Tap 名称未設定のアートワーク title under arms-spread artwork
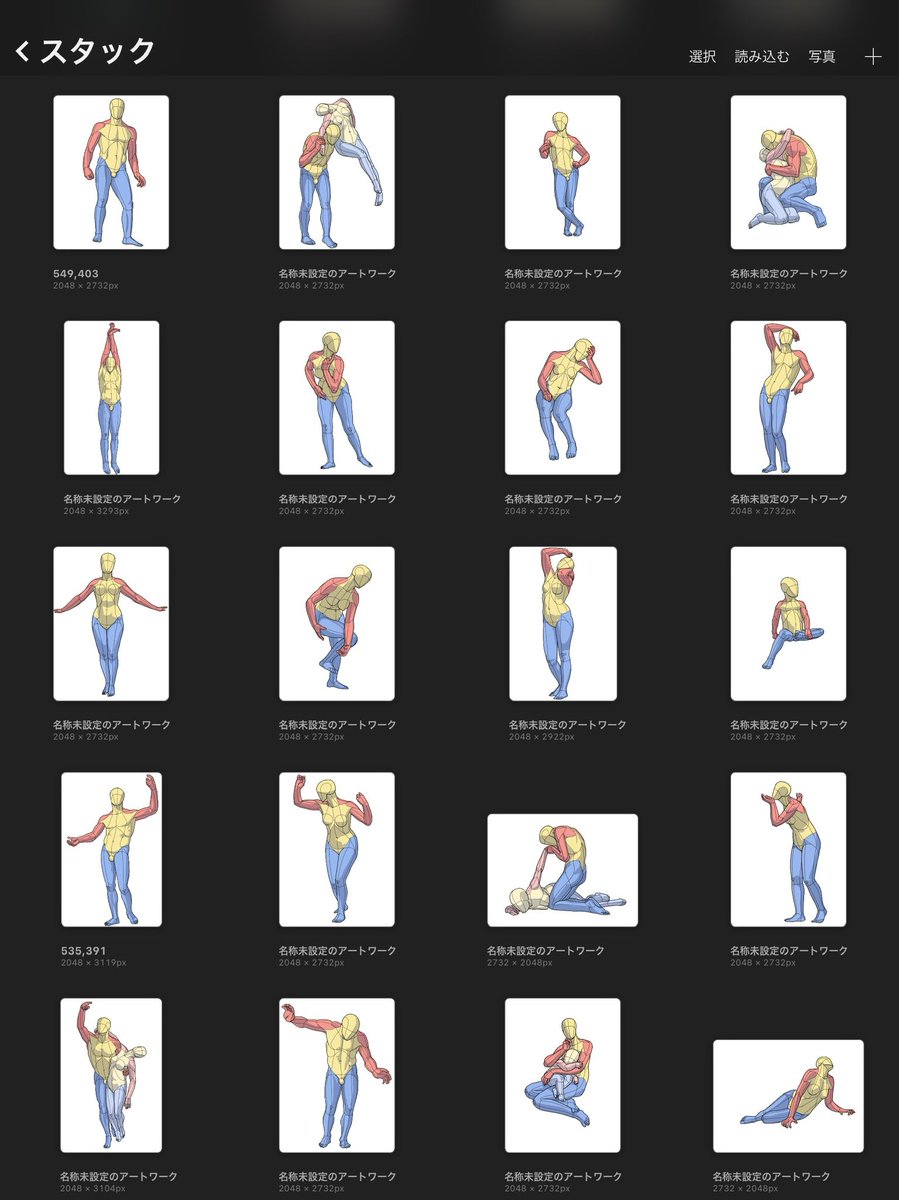The image size is (899, 1200). pos(112,725)
